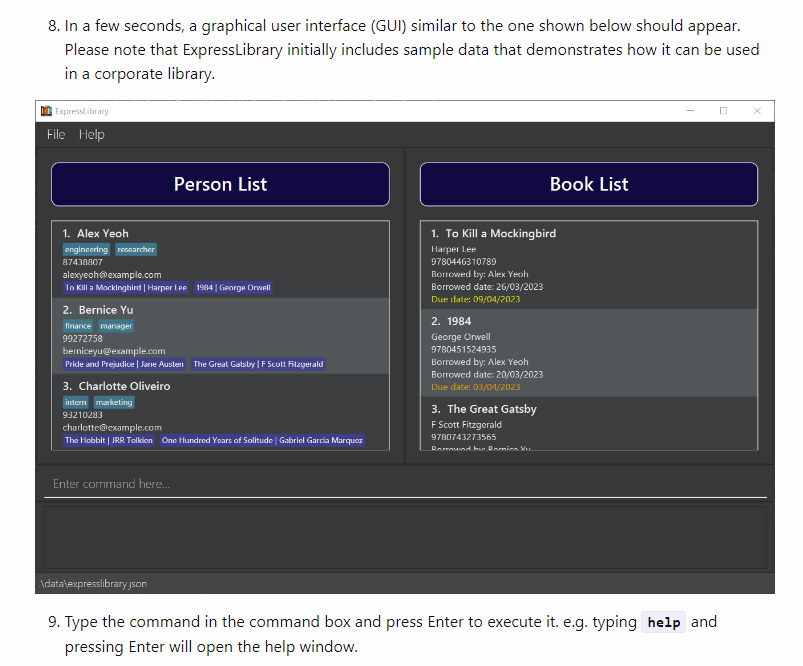Select The Great Gatsby book title in book list
Image resolution: width=803 pixels, height=666 pixels.
click(492, 409)
